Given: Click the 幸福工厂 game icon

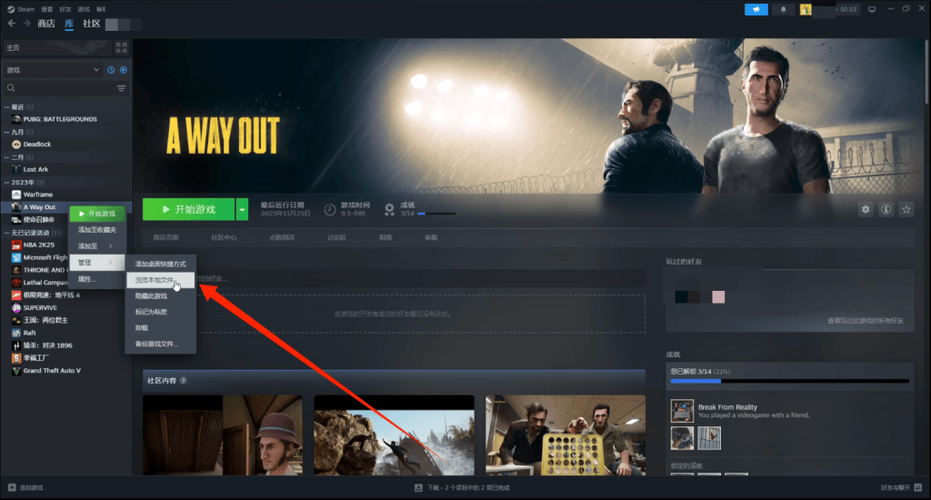Looking at the screenshot, I should [16, 358].
